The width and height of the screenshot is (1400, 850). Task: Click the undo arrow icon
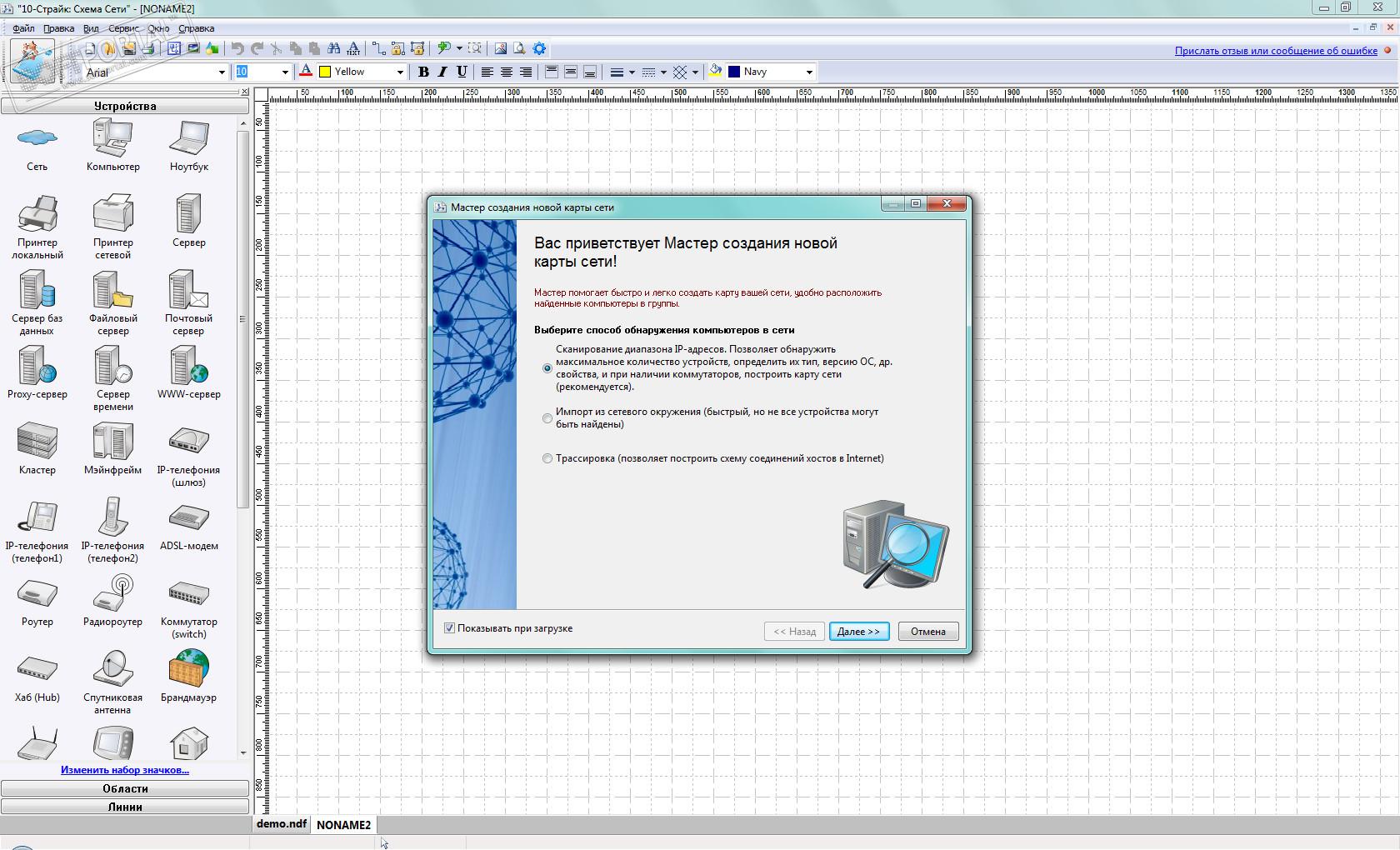click(237, 48)
